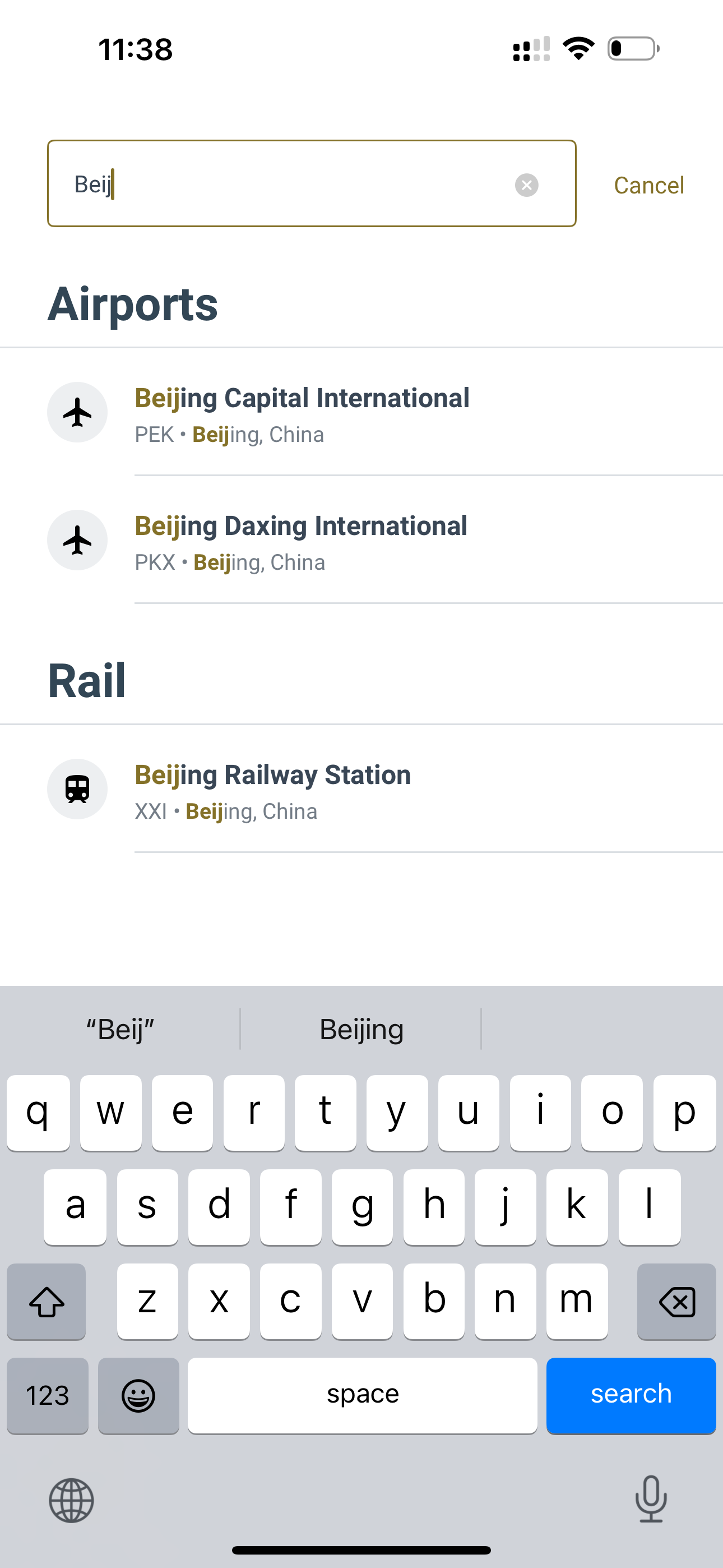The width and height of the screenshot is (723, 1568).
Task: Switch to the 123 numeric keyboard
Action: (48, 1395)
